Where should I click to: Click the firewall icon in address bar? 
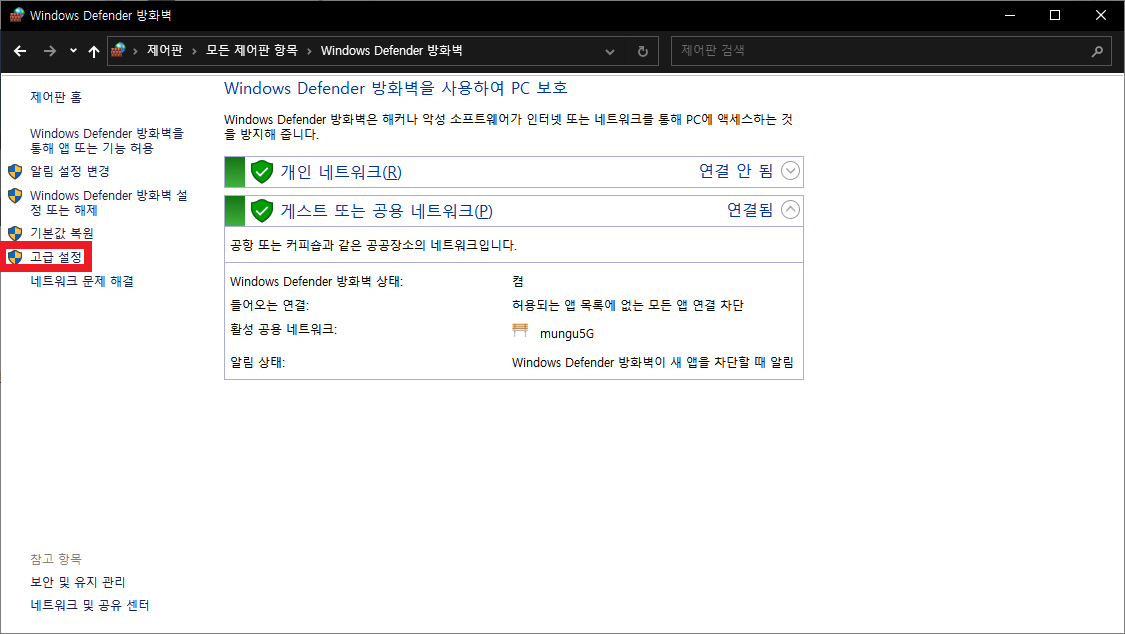(118, 50)
